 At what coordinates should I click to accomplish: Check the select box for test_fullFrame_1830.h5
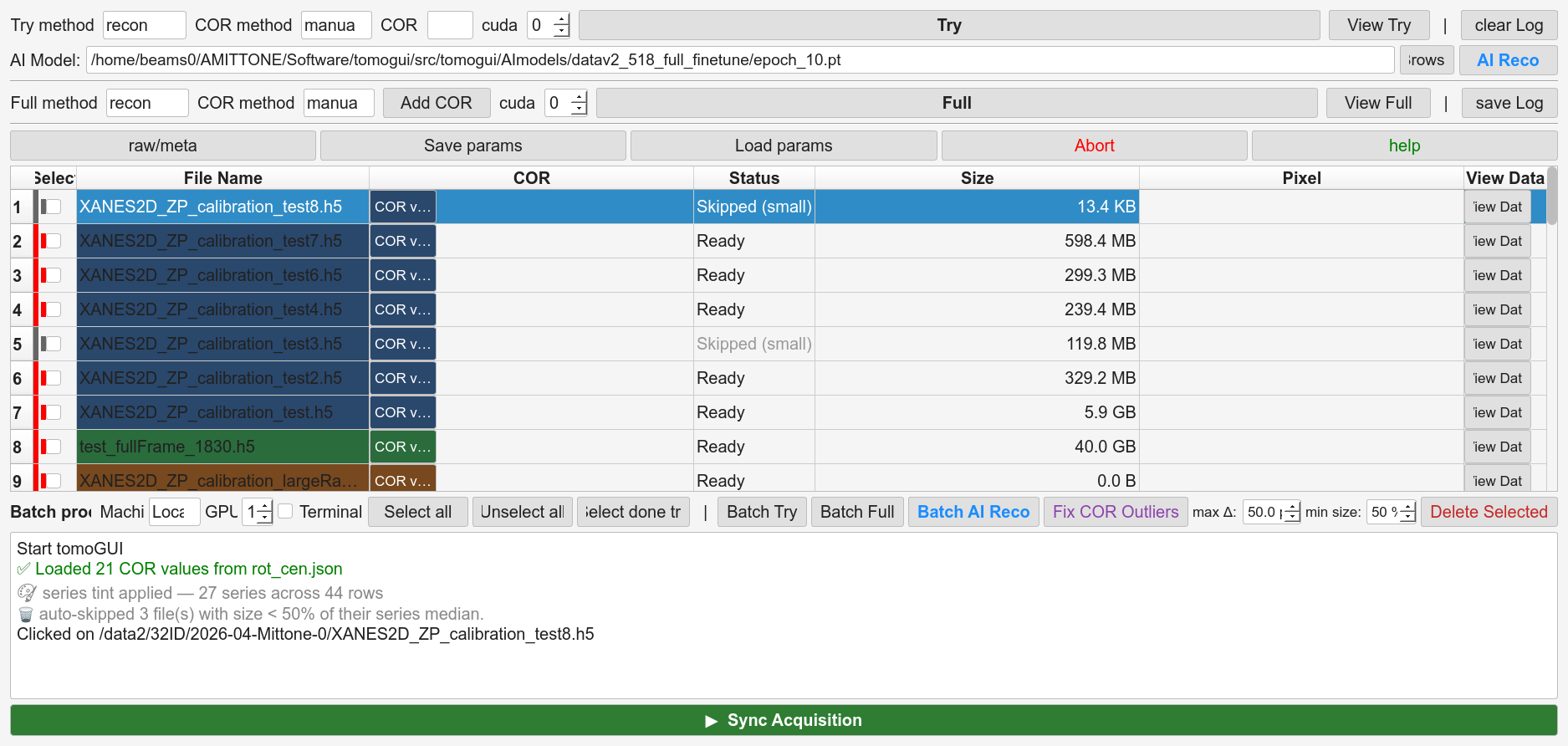click(x=54, y=447)
